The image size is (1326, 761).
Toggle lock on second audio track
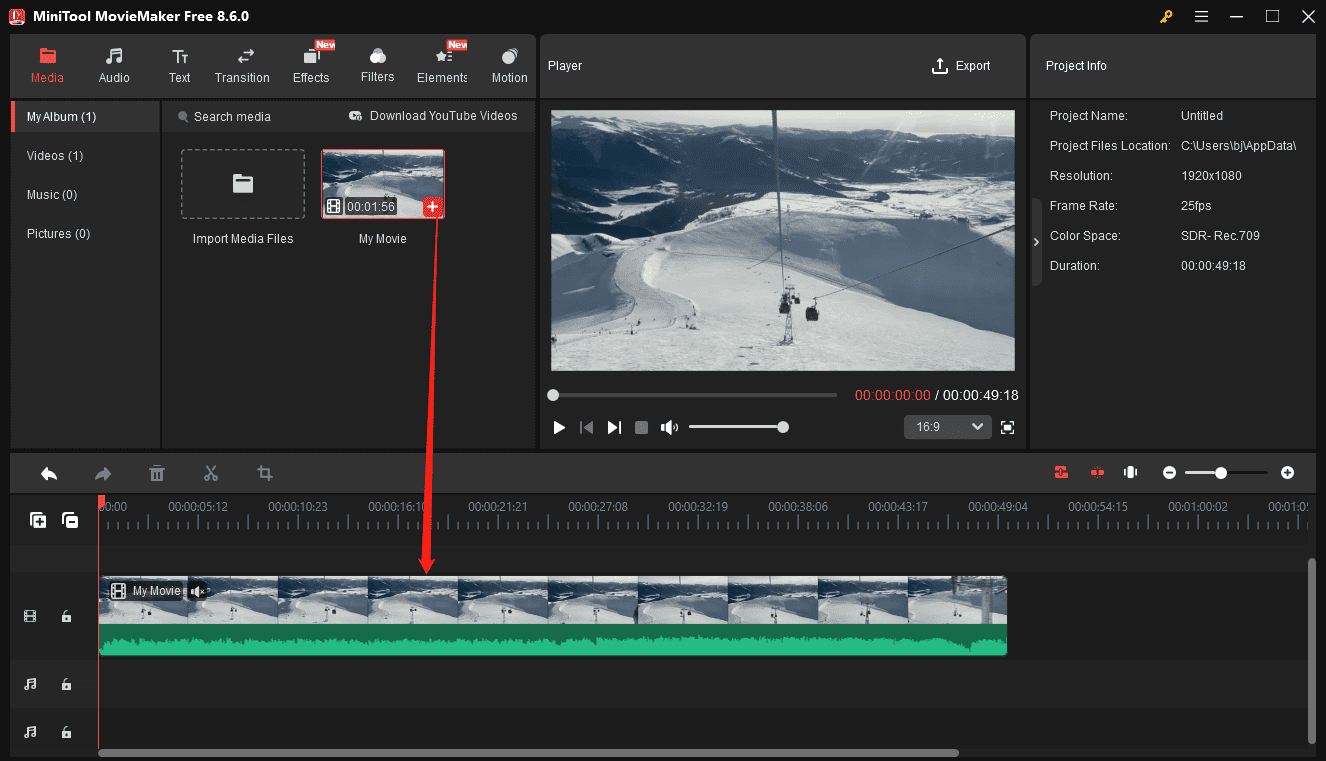[x=66, y=732]
